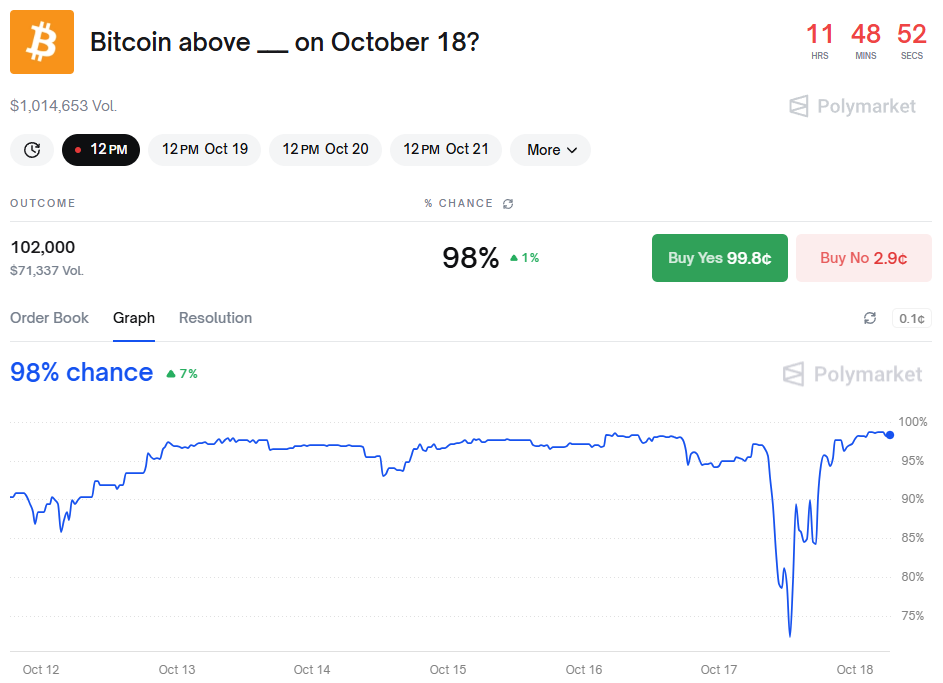The width and height of the screenshot is (943, 683).
Task: Open the past markets clock icon
Action: click(32, 150)
